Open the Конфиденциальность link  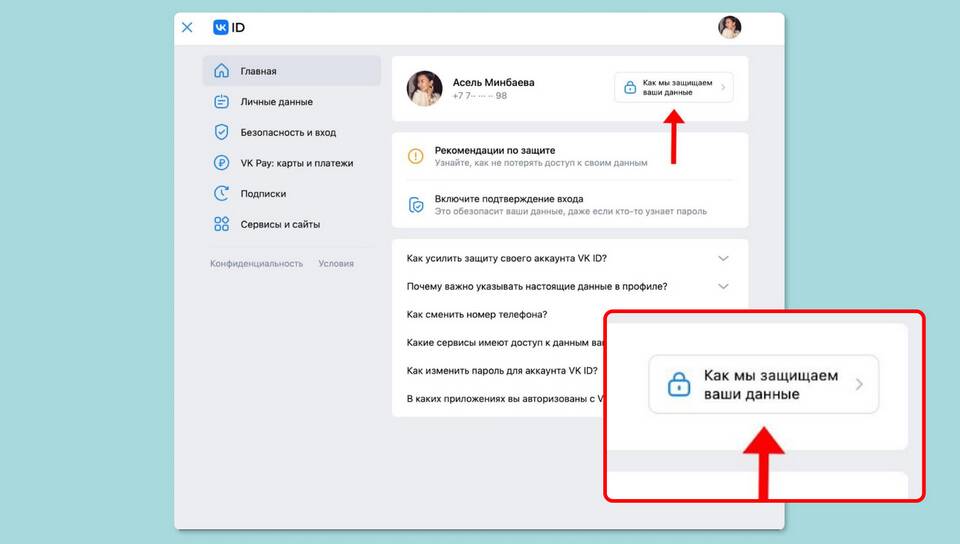pyautogui.click(x=256, y=264)
